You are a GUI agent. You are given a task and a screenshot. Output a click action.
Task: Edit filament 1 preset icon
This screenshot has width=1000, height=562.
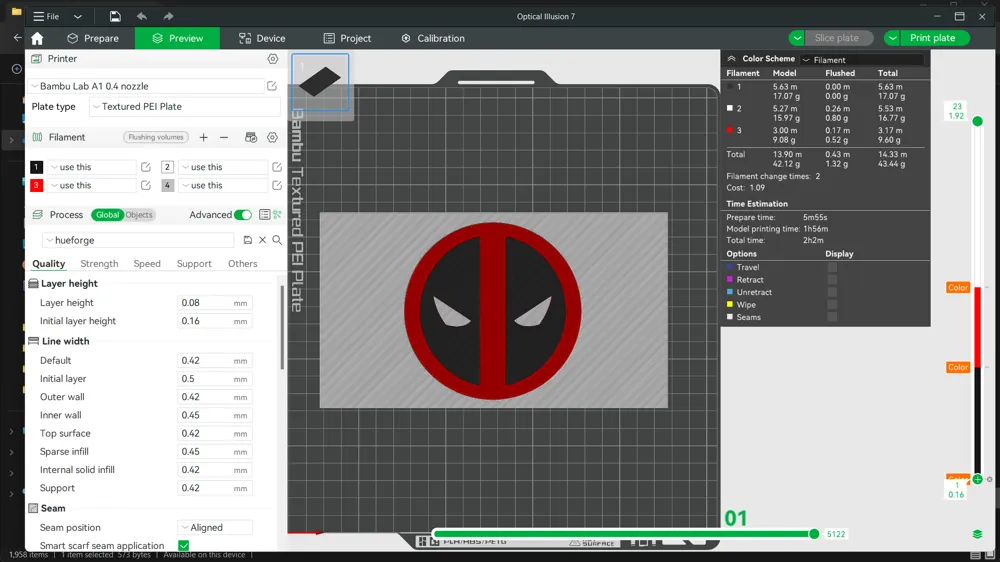click(x=145, y=167)
